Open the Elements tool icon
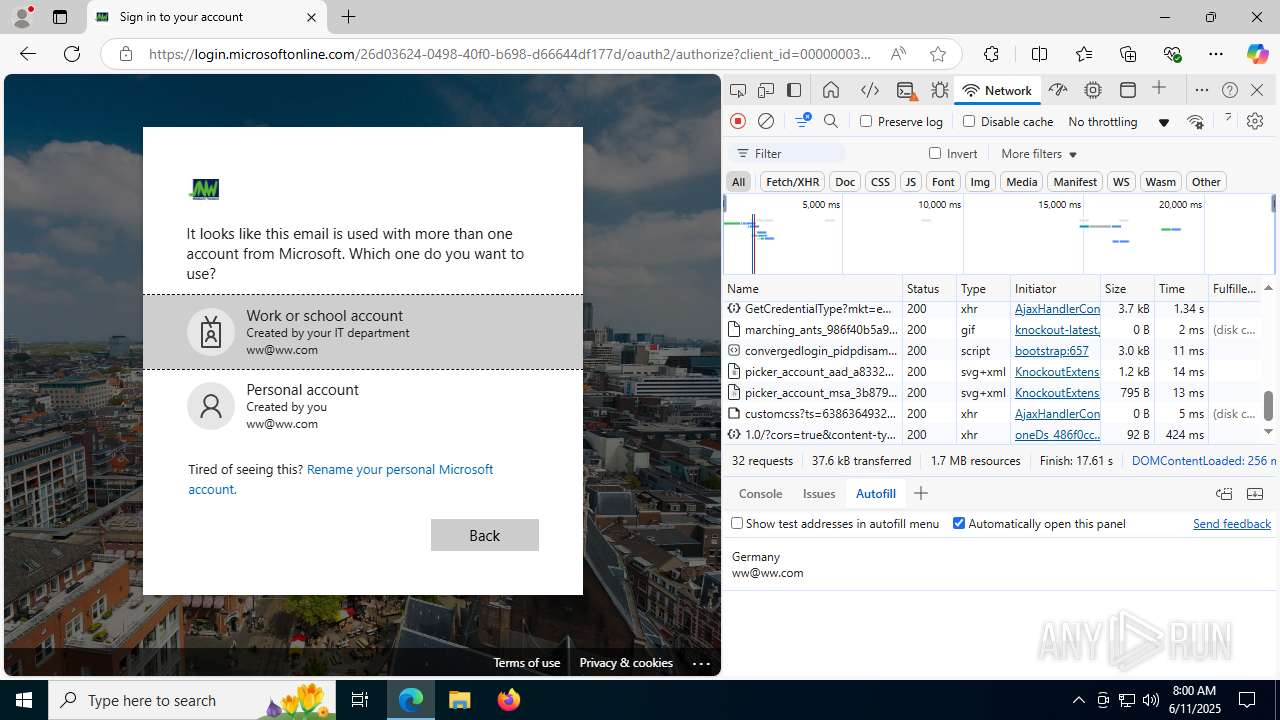Image resolution: width=1280 pixels, height=720 pixels. click(x=870, y=90)
